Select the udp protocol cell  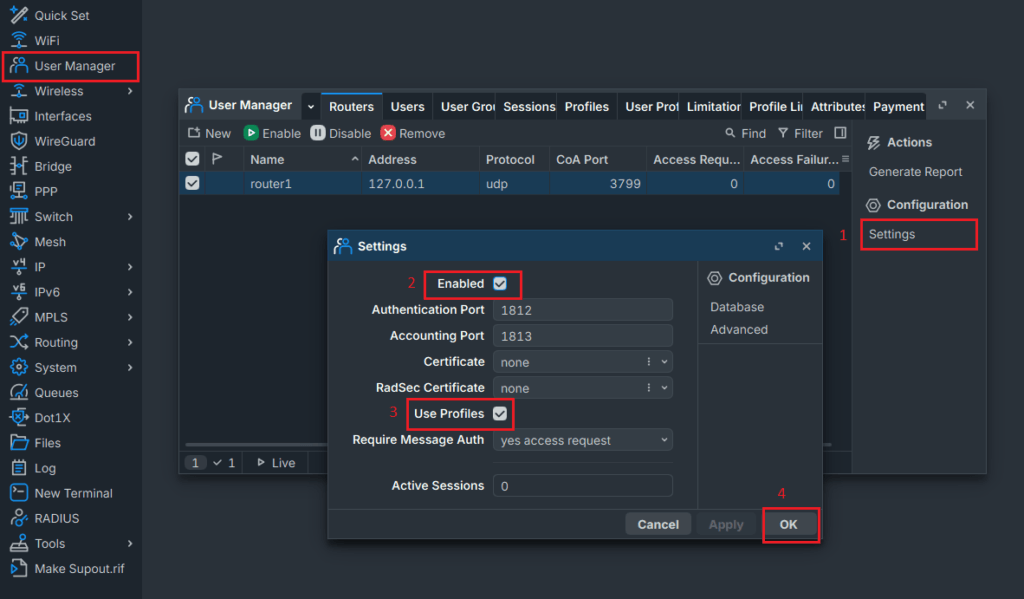click(514, 184)
